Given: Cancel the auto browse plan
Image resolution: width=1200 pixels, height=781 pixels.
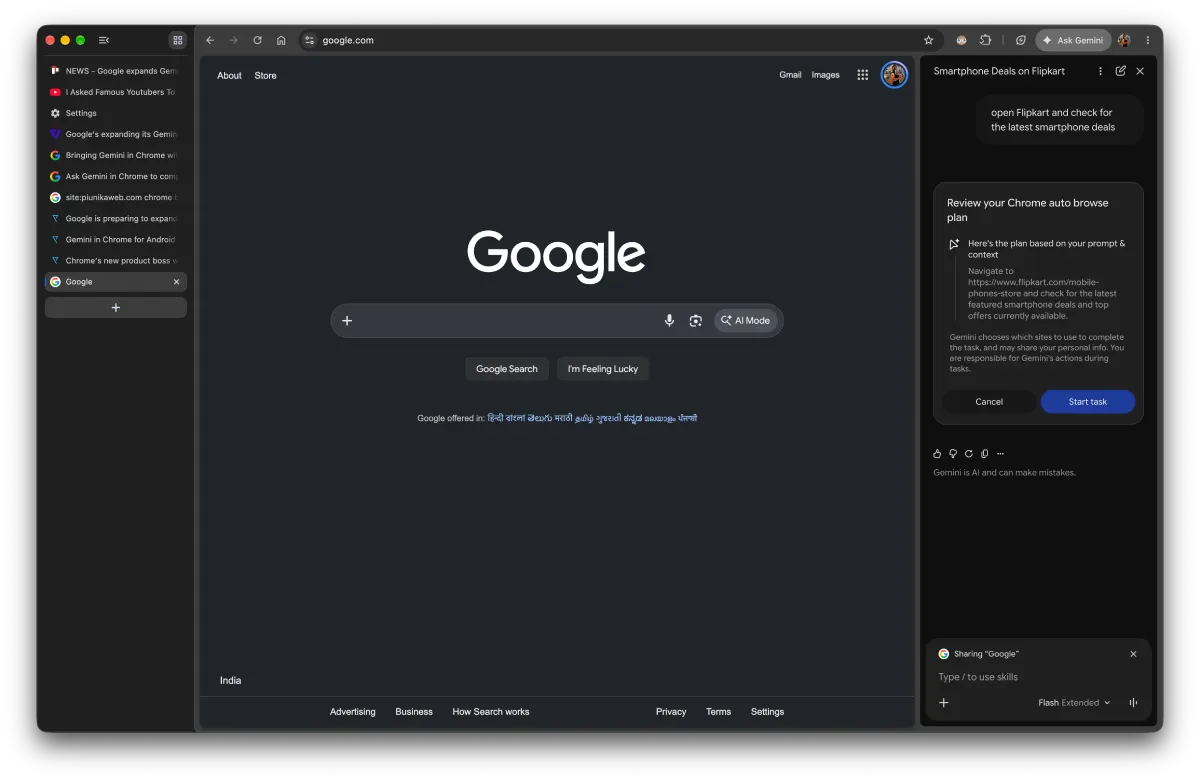Looking at the screenshot, I should coord(989,402).
